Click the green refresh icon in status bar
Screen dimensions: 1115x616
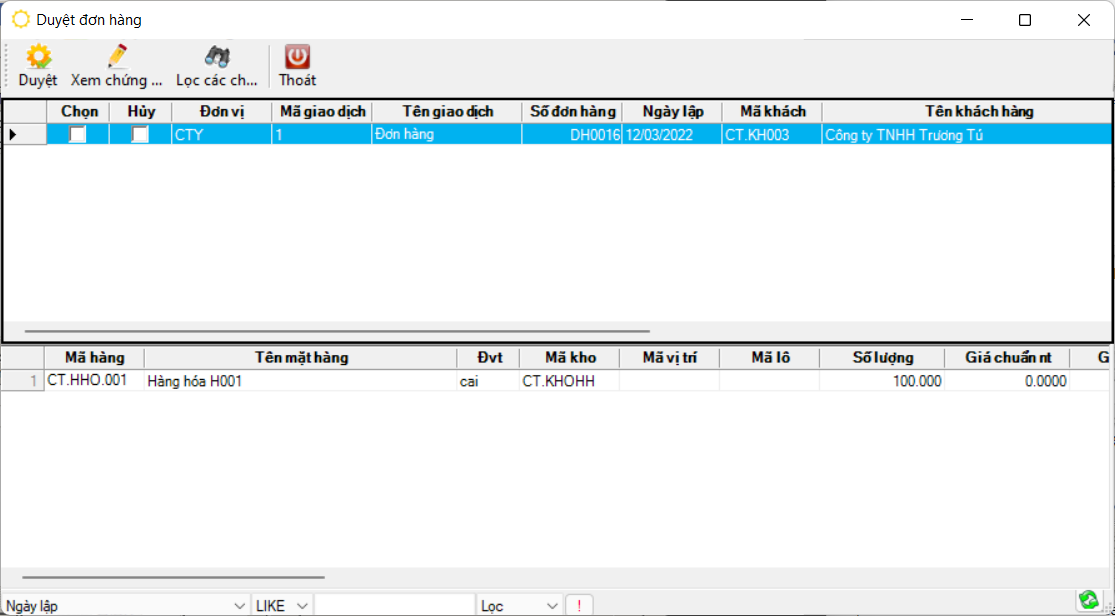(1088, 600)
